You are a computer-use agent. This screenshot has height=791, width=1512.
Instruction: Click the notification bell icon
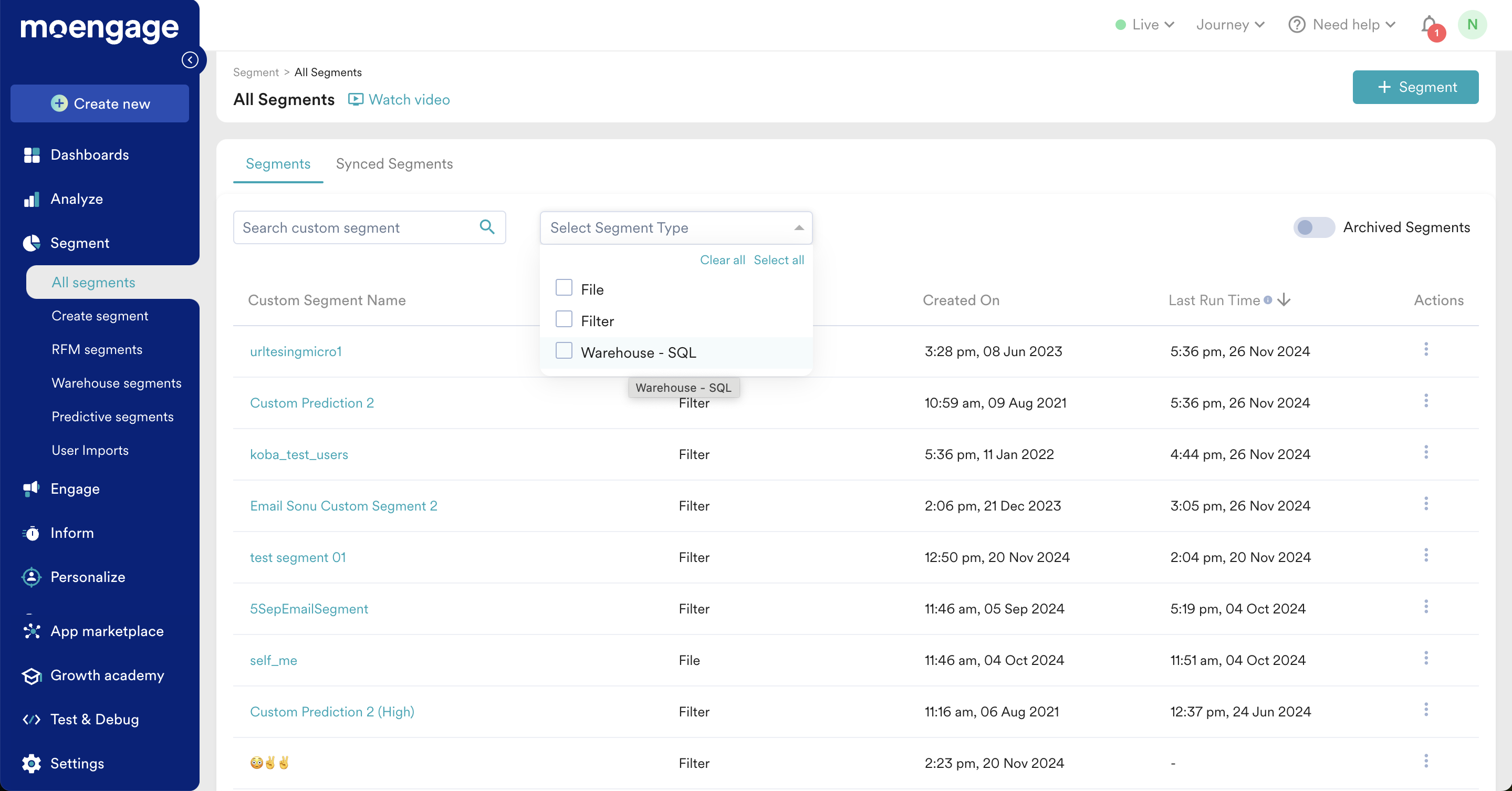(1428, 24)
